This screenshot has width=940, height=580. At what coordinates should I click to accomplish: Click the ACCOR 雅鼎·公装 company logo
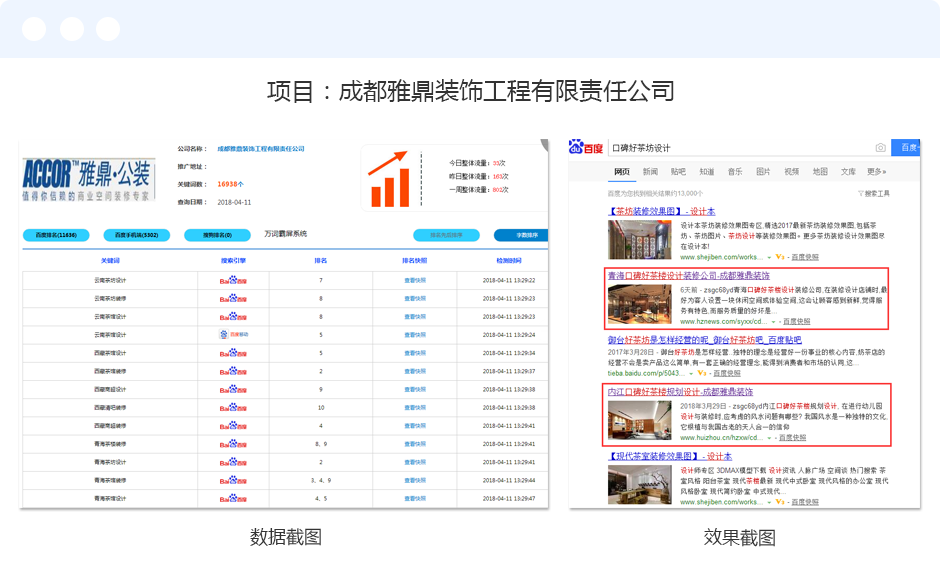tap(87, 177)
